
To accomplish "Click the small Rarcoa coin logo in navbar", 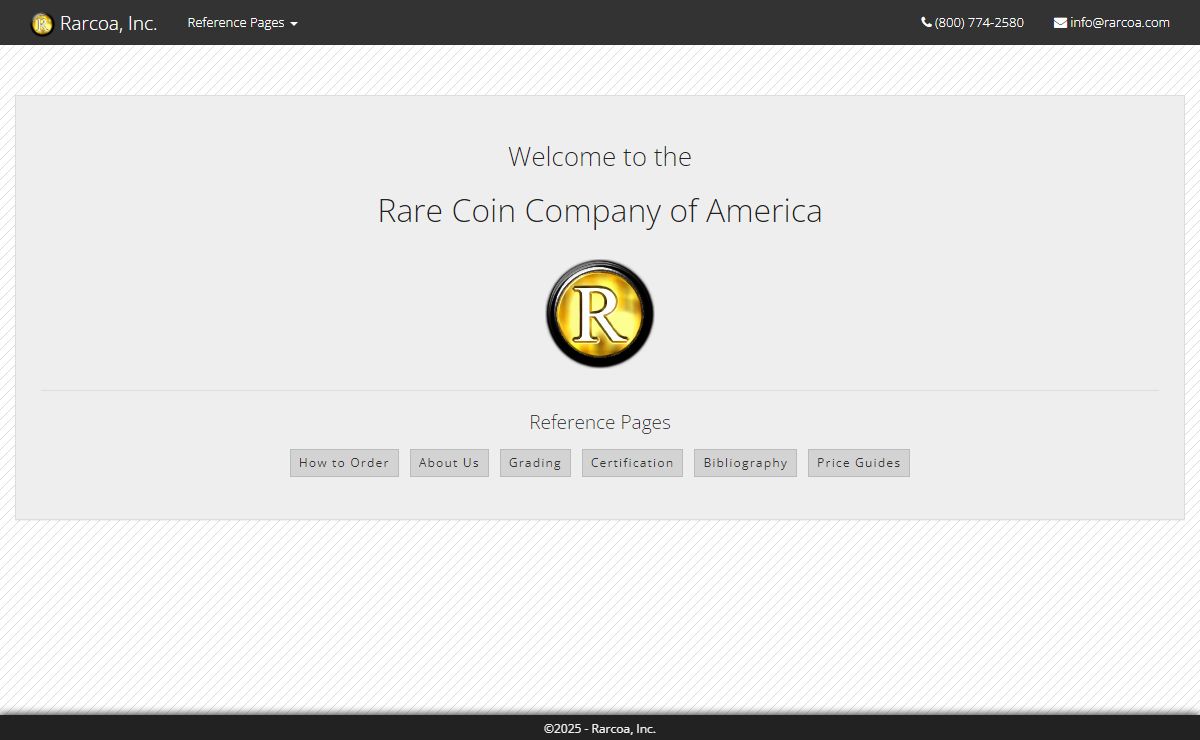I will 42,23.
